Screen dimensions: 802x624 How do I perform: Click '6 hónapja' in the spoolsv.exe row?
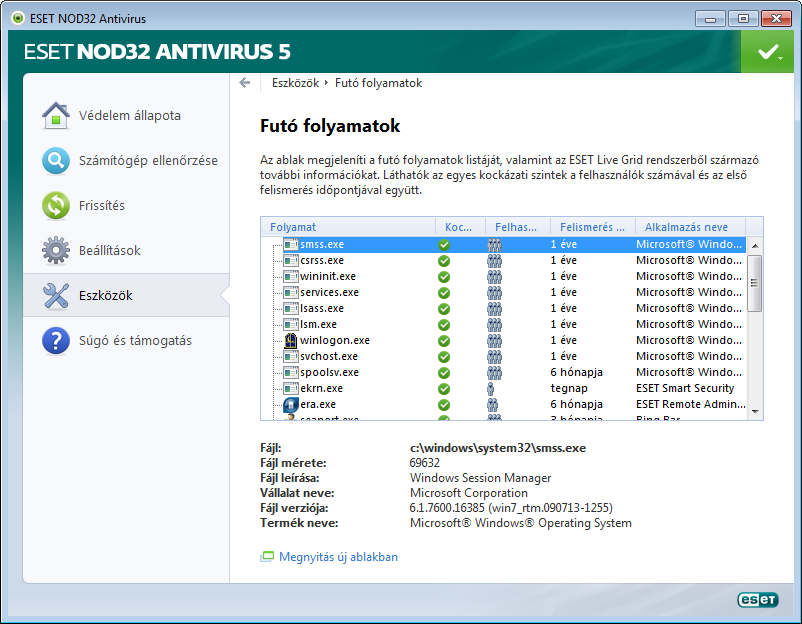(x=576, y=373)
